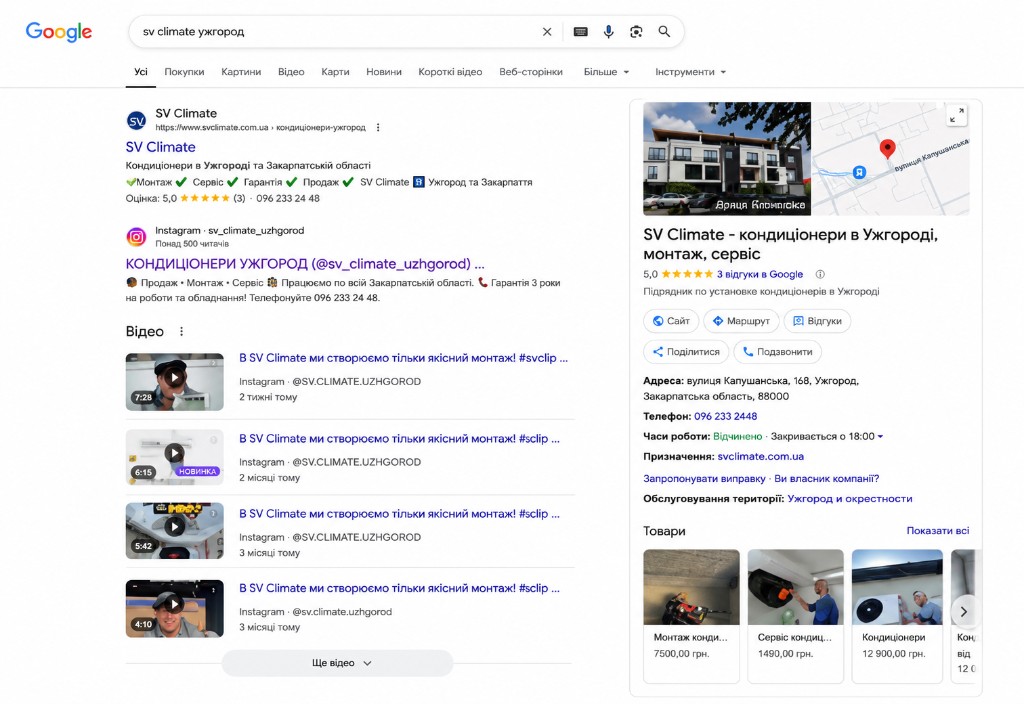Switch to the Покупки tab
This screenshot has width=1024, height=704.
click(x=184, y=72)
